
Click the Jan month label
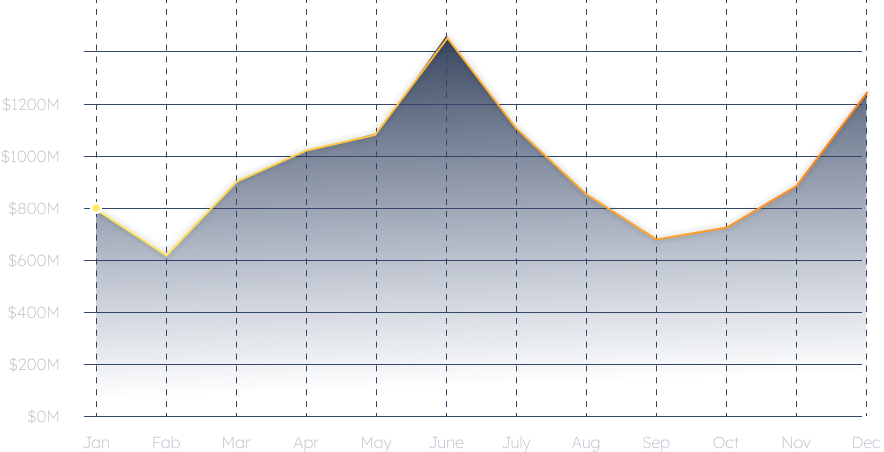pos(96,442)
